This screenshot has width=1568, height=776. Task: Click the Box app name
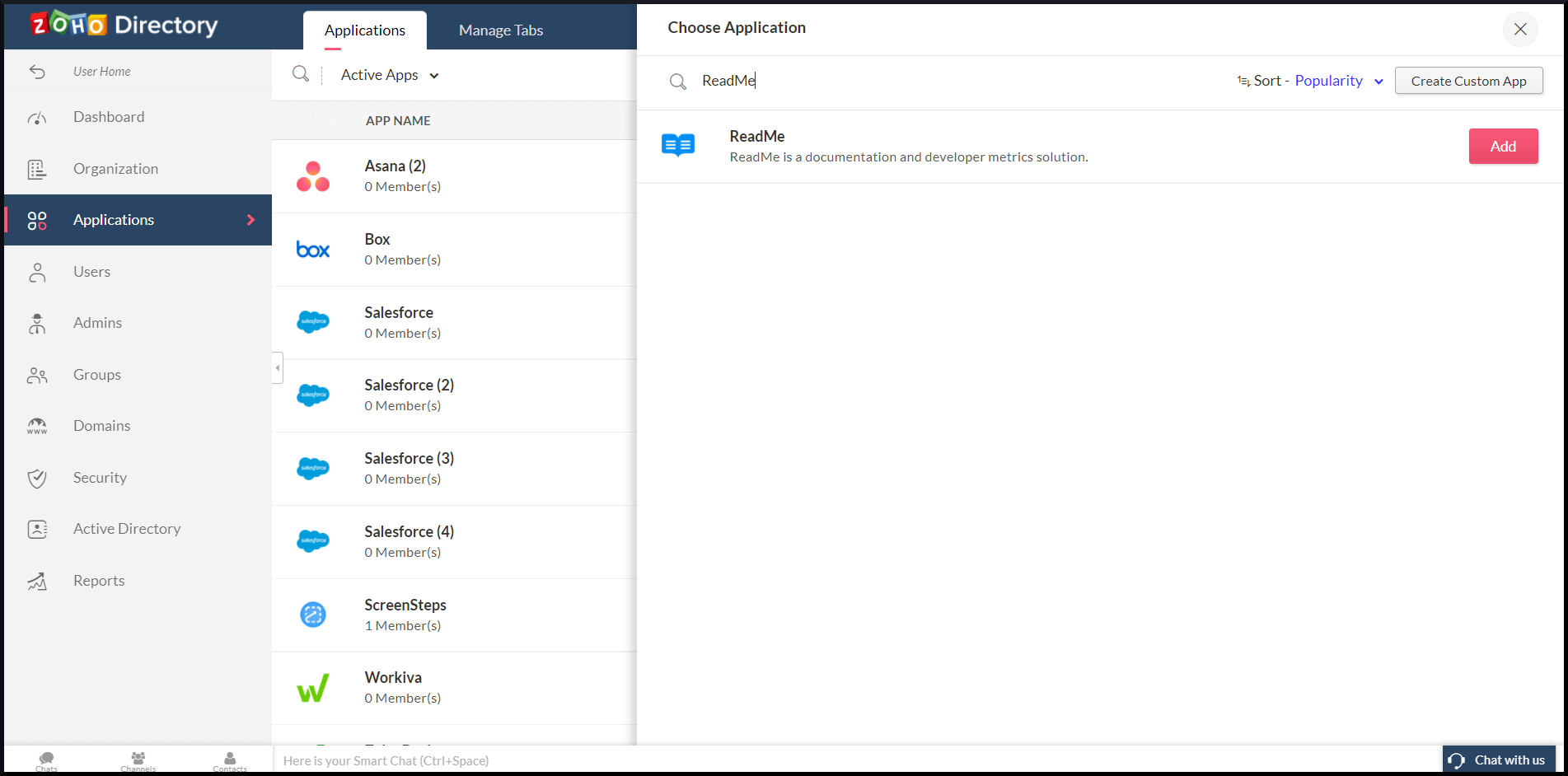coord(377,240)
